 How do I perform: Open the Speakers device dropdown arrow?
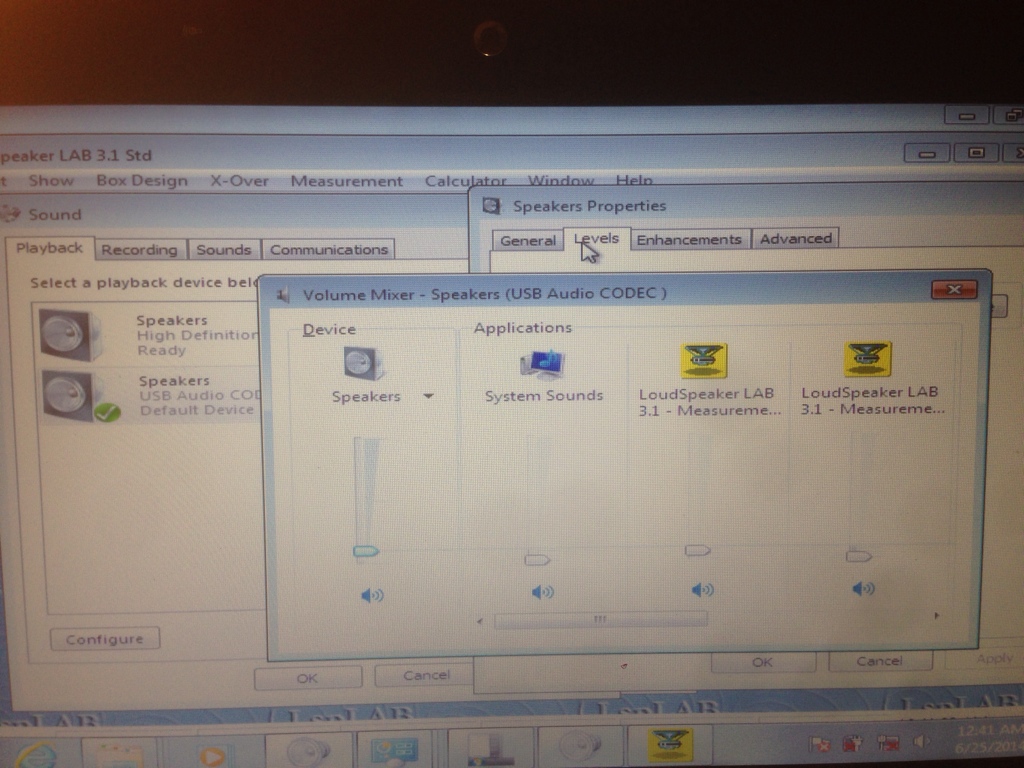[x=428, y=396]
